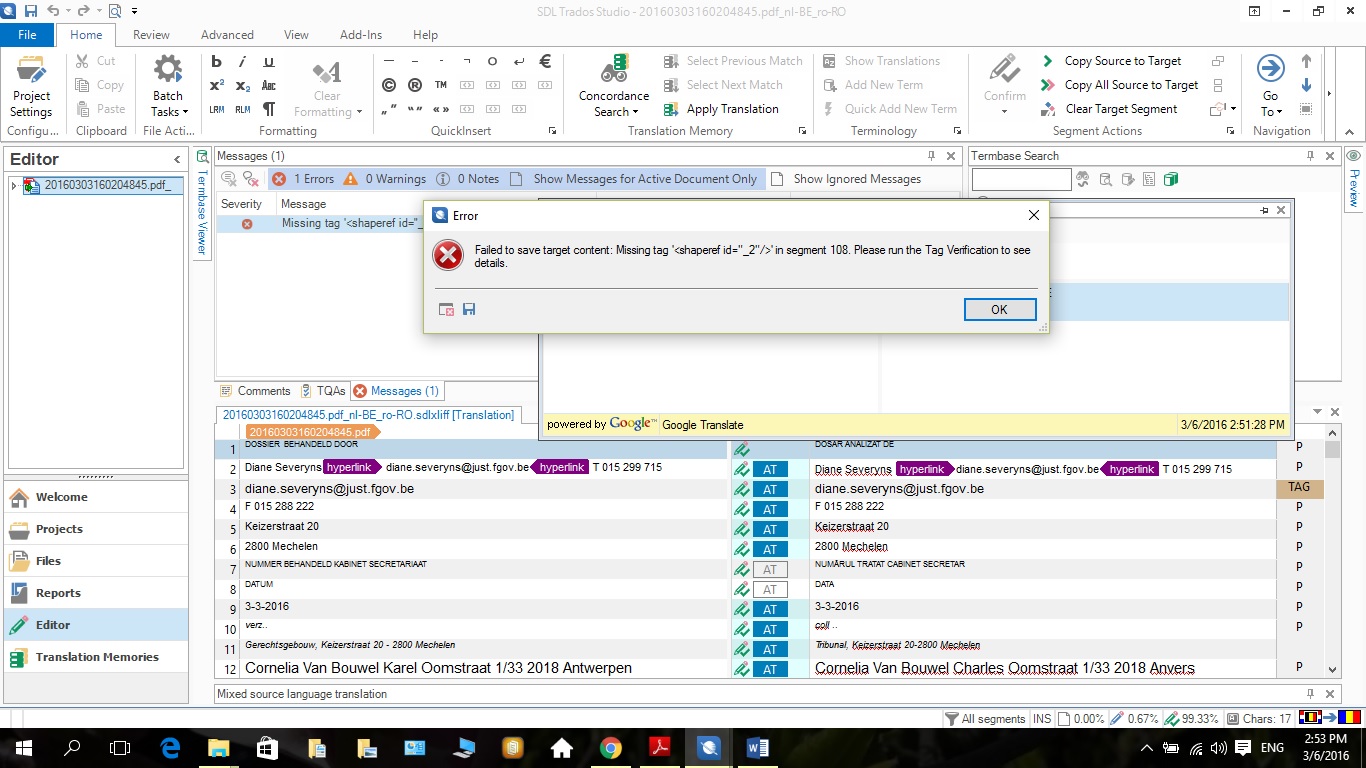Click the Termbase Search input field
Viewport: 1366px width, 768px height.
(1021, 179)
